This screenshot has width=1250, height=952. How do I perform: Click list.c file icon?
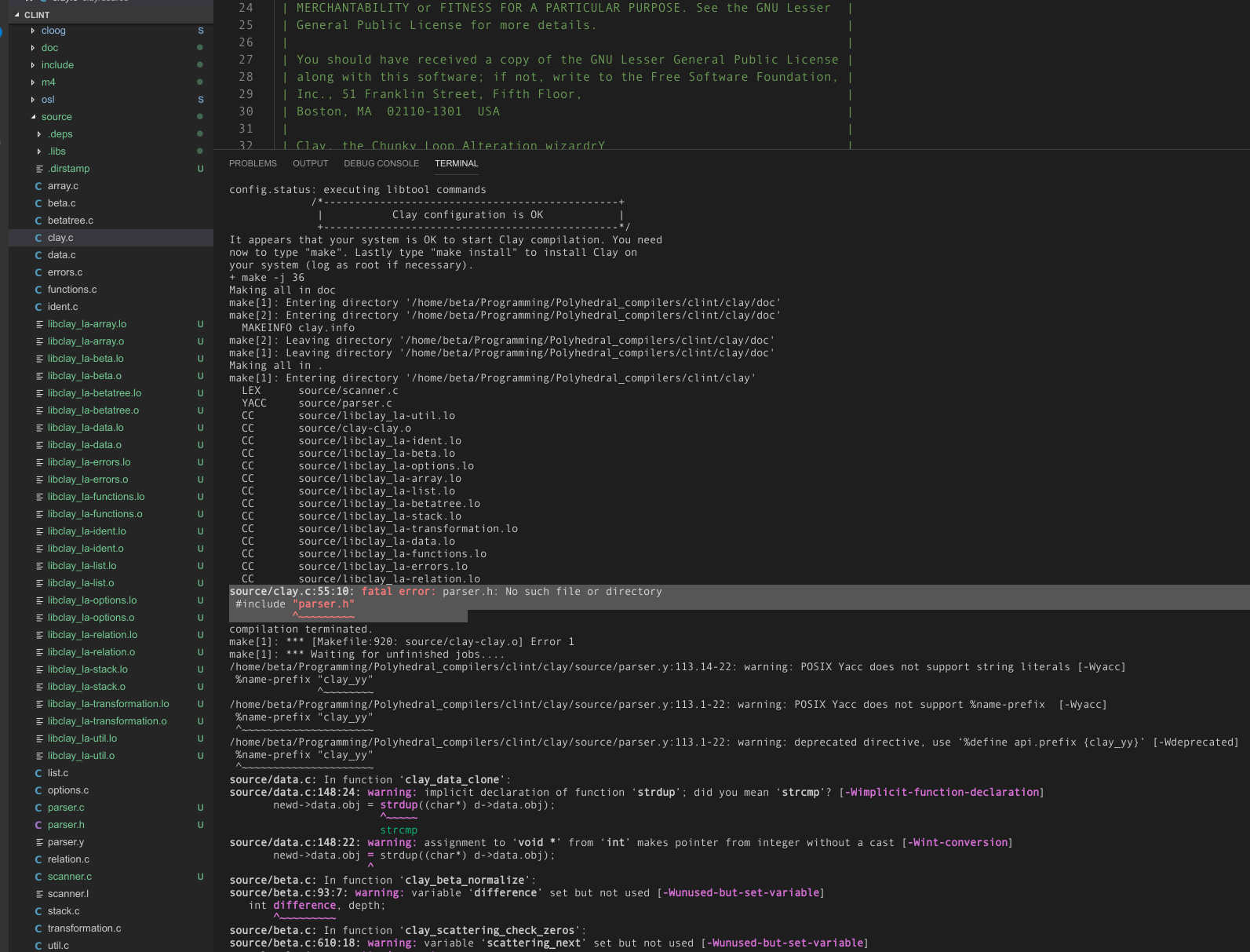[x=38, y=773]
